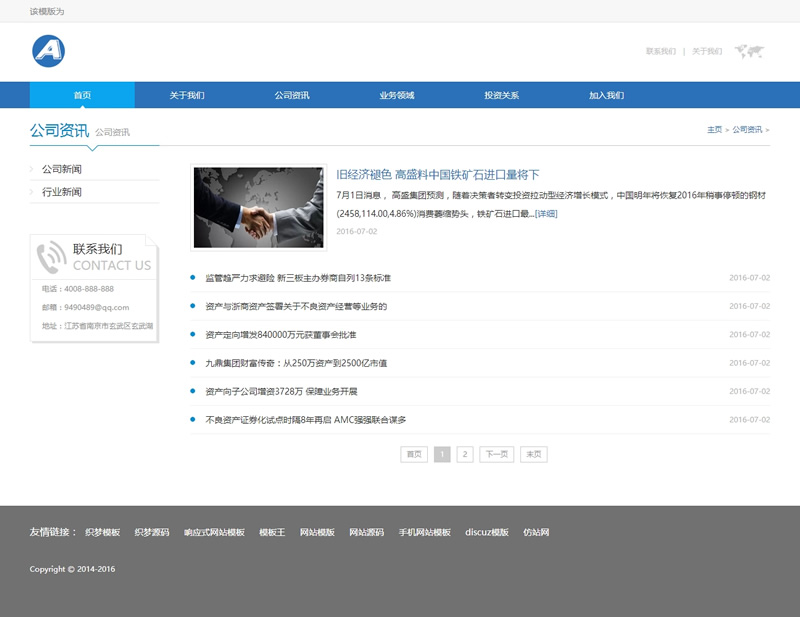This screenshot has width=800, height=617.
Task: Open the 关于我们 navigation menu item
Action: [187, 96]
